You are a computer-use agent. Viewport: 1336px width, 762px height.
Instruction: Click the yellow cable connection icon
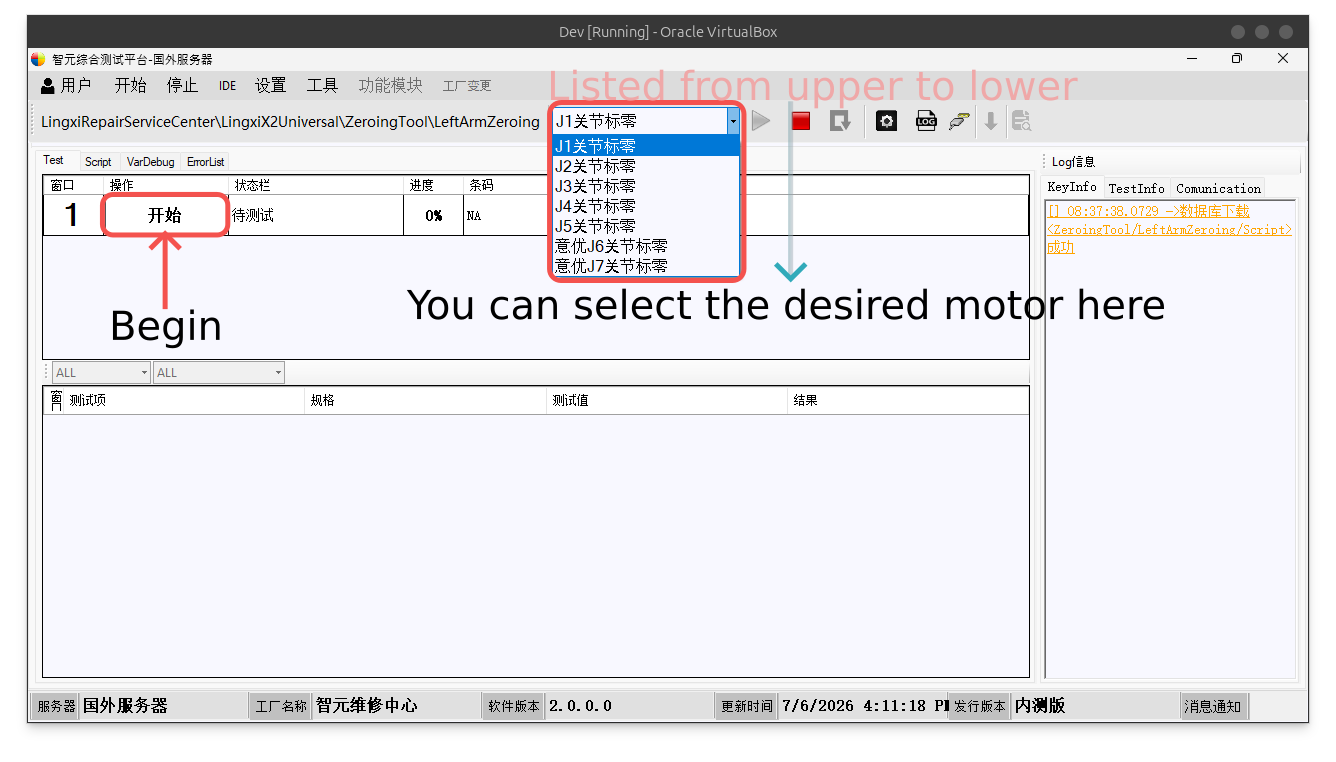pos(959,121)
